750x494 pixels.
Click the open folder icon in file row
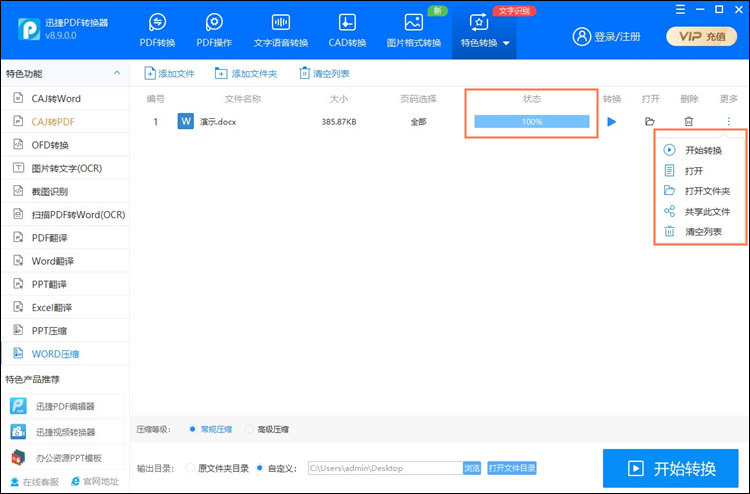pos(650,122)
